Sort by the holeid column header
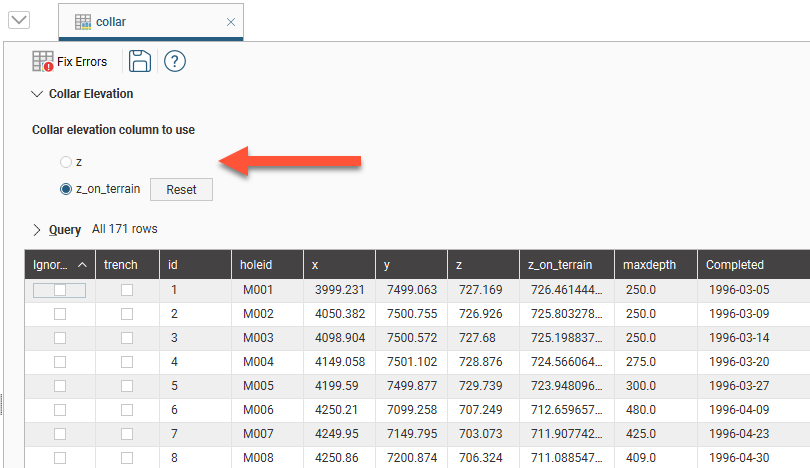This screenshot has height=468, width=810. (x=256, y=265)
